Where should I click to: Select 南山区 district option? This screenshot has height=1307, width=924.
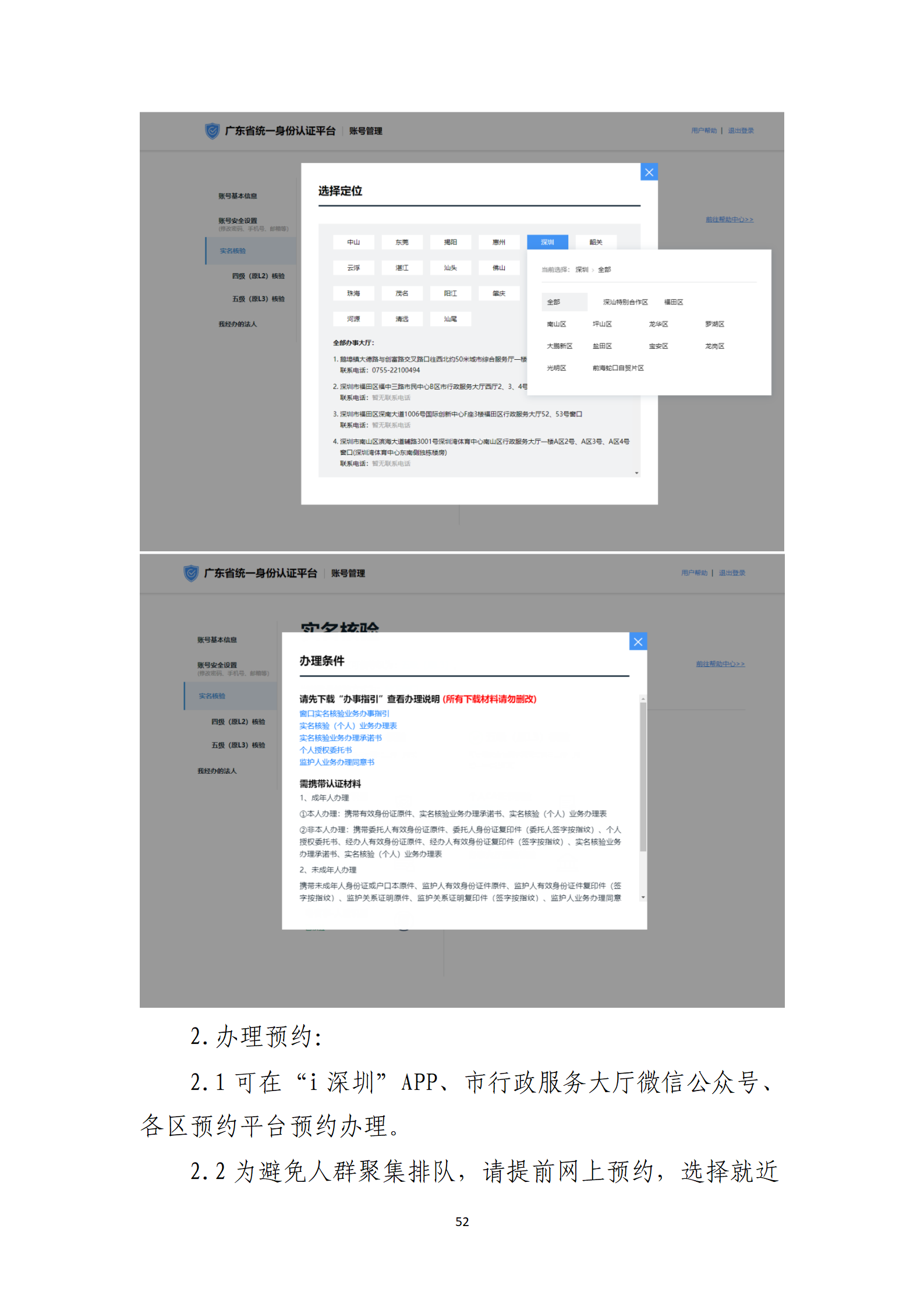[x=556, y=324]
